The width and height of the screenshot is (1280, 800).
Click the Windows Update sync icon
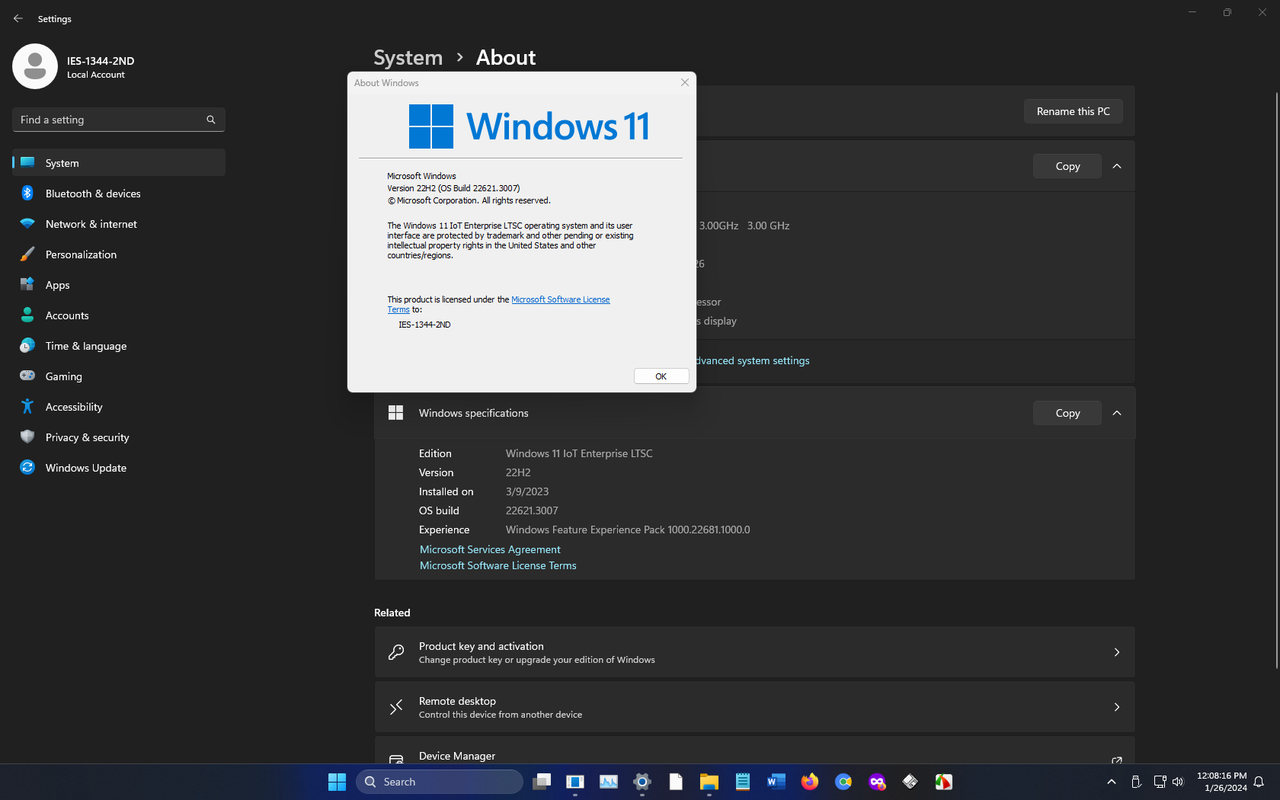[27, 468]
